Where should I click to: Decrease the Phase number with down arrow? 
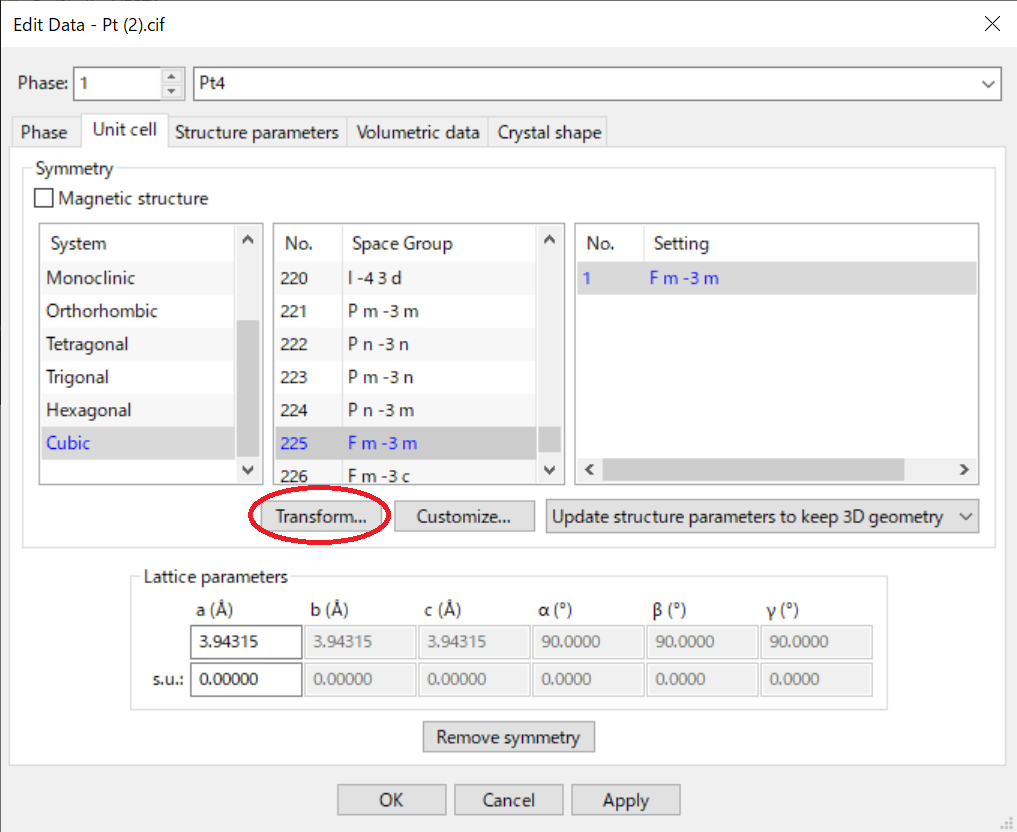[171, 91]
